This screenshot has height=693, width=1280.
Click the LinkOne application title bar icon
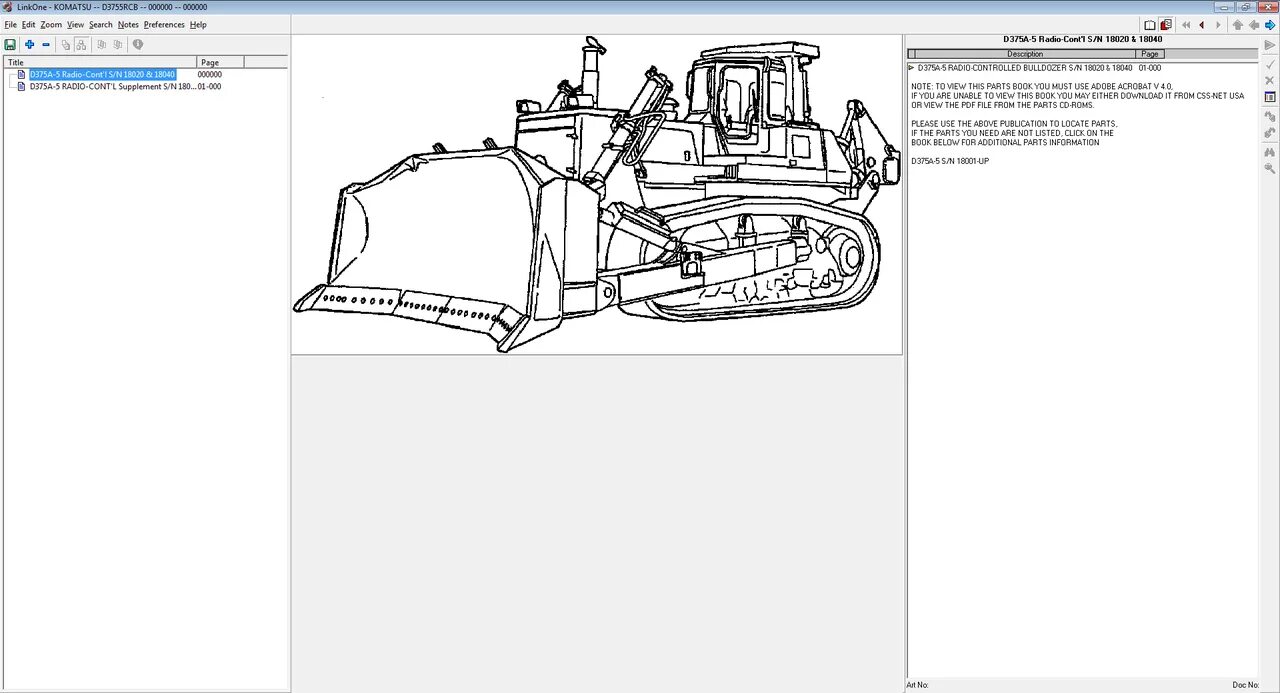[8, 7]
